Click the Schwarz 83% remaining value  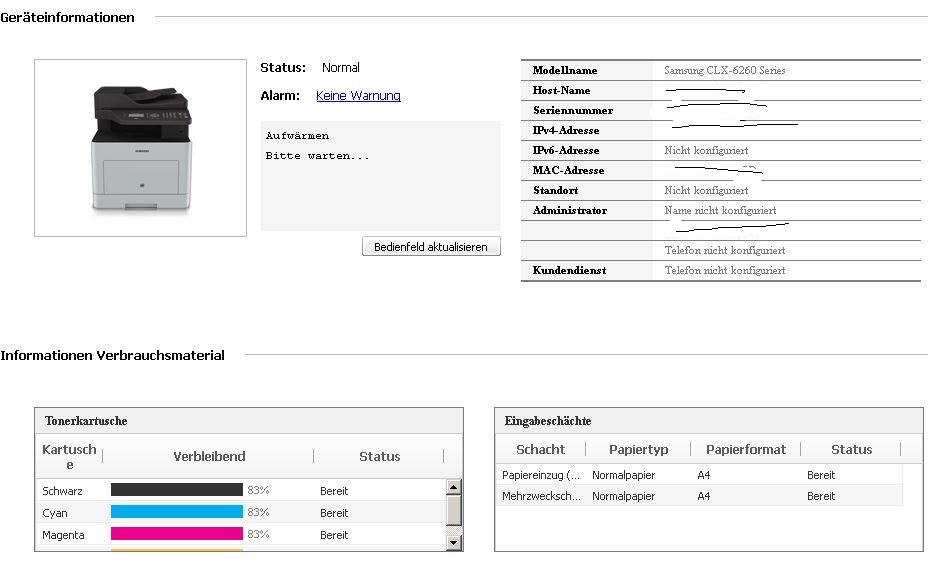[258, 490]
